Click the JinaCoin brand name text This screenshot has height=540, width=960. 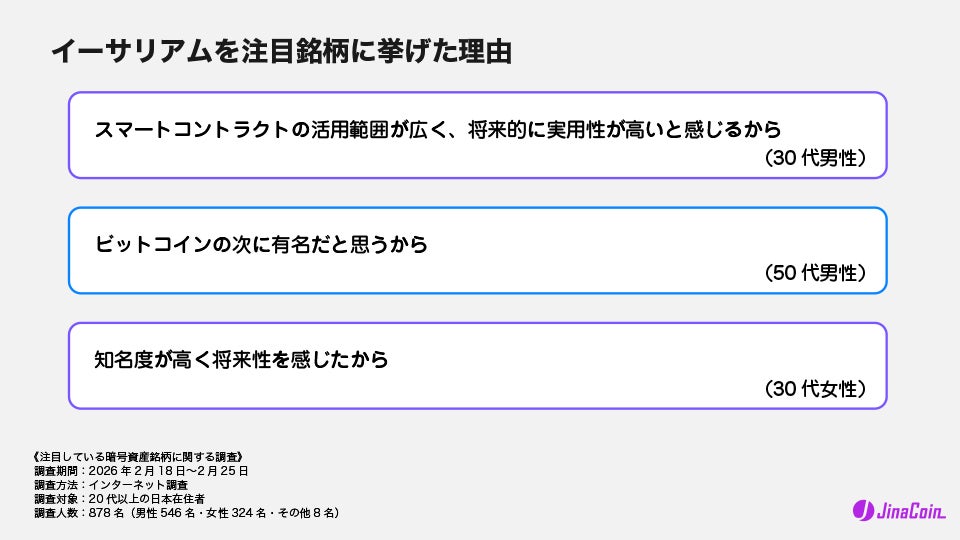point(909,511)
